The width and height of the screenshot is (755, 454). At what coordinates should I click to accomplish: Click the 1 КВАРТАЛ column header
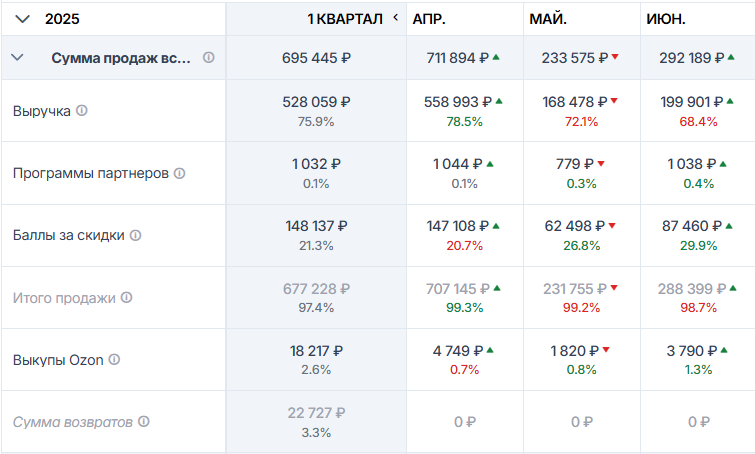345,19
